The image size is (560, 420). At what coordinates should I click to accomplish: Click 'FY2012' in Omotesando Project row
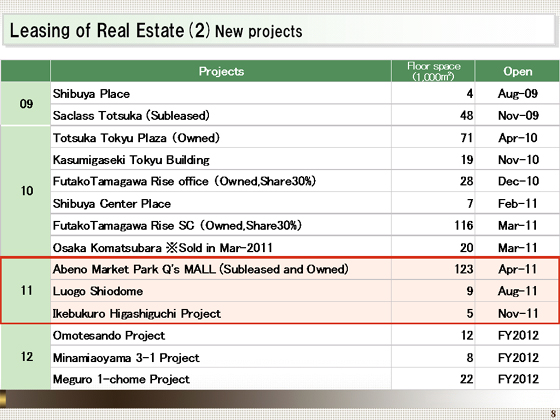coord(518,335)
